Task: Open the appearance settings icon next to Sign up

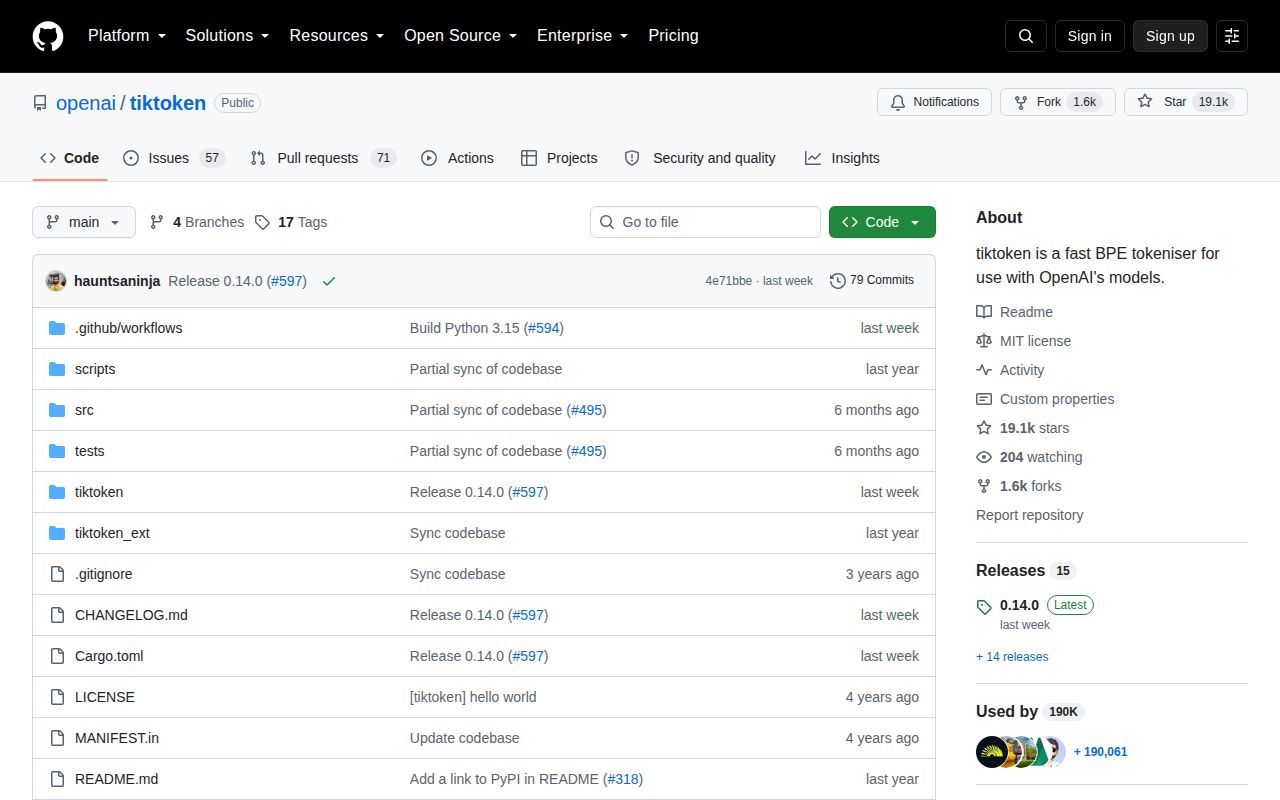Action: pos(1232,36)
